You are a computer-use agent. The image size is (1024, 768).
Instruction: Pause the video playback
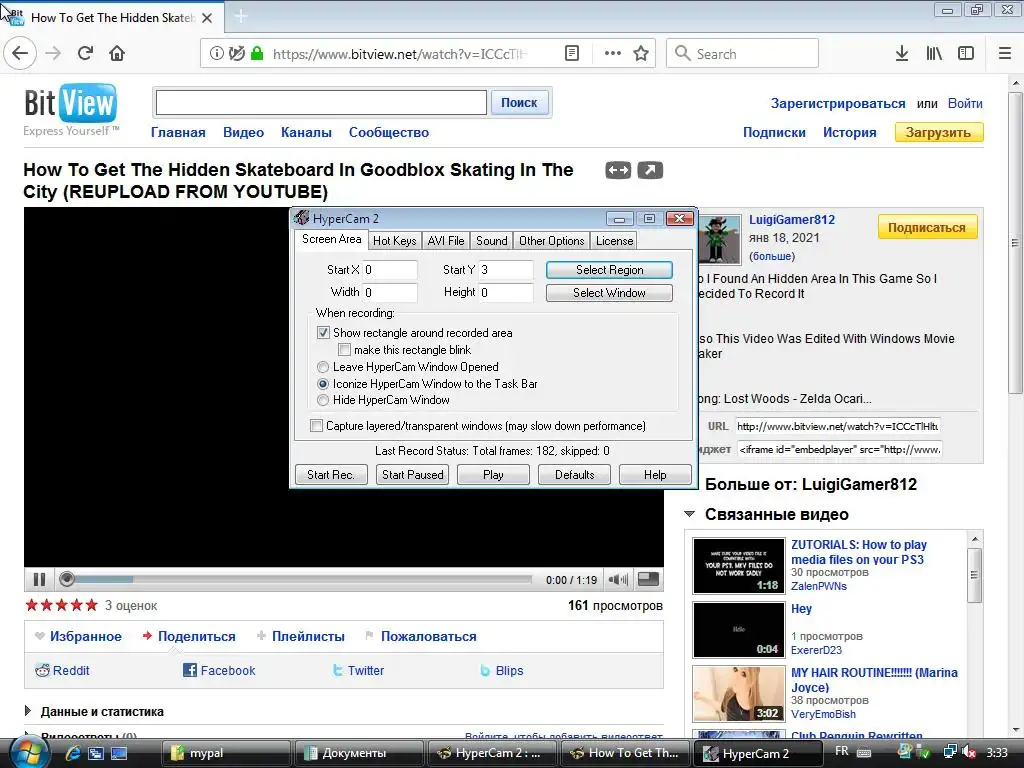[x=39, y=579]
